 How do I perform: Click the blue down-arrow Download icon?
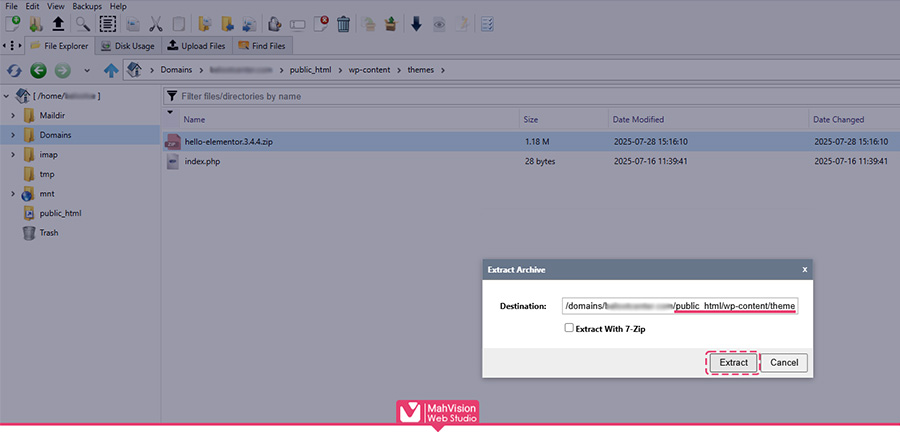pyautogui.click(x=416, y=24)
